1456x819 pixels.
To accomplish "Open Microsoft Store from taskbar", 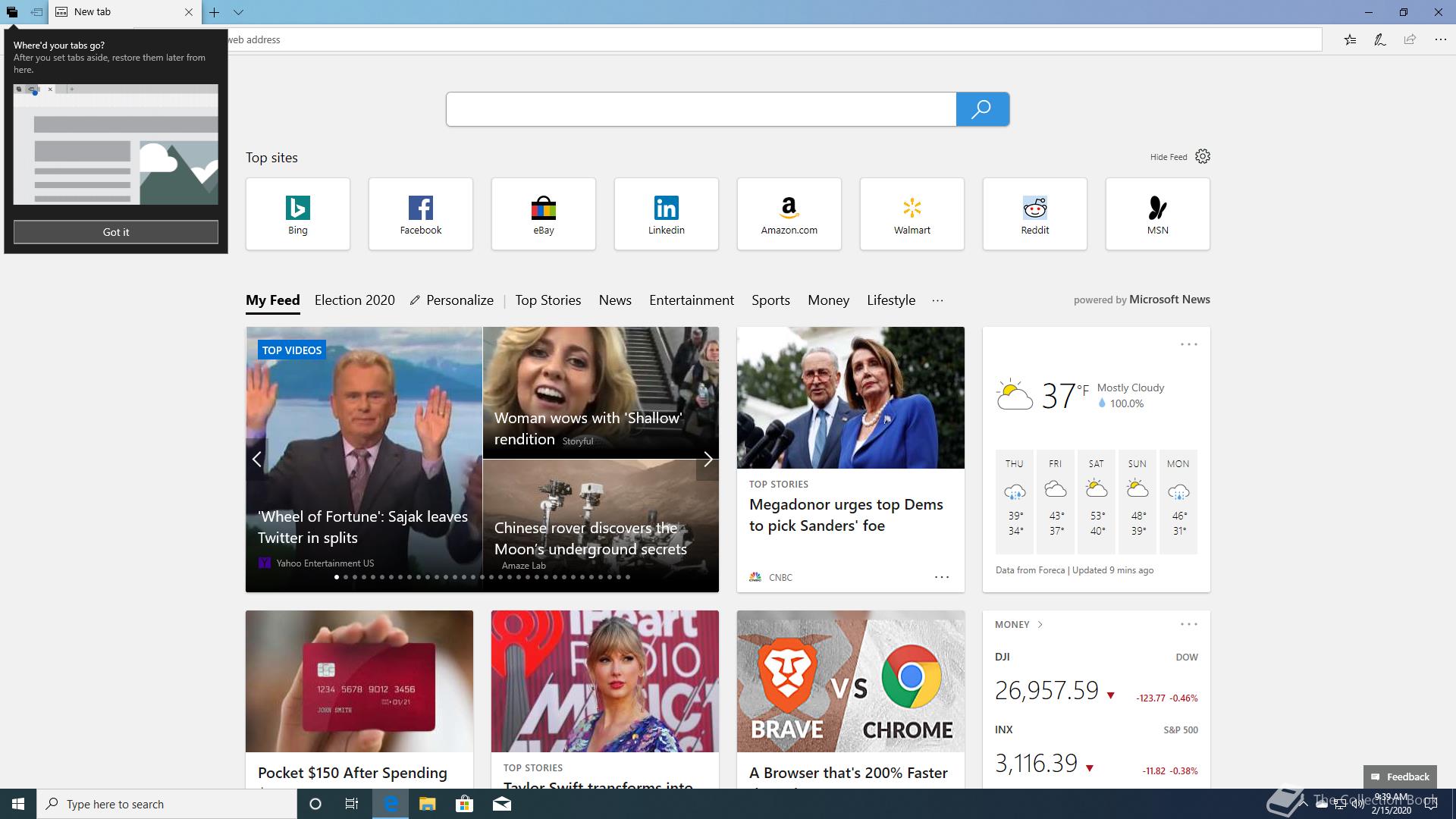I will click(x=464, y=804).
